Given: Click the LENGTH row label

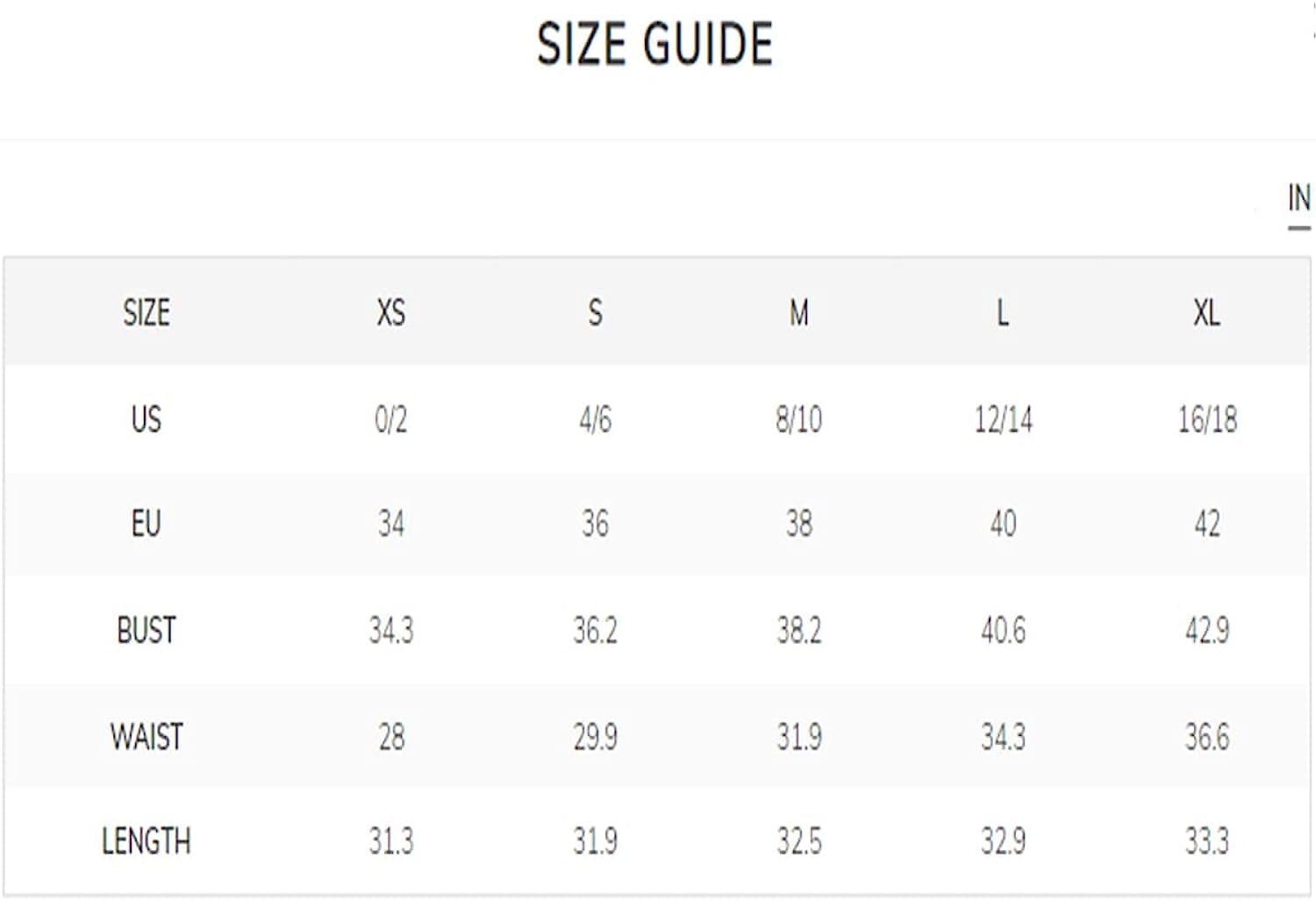Looking at the screenshot, I should (147, 841).
